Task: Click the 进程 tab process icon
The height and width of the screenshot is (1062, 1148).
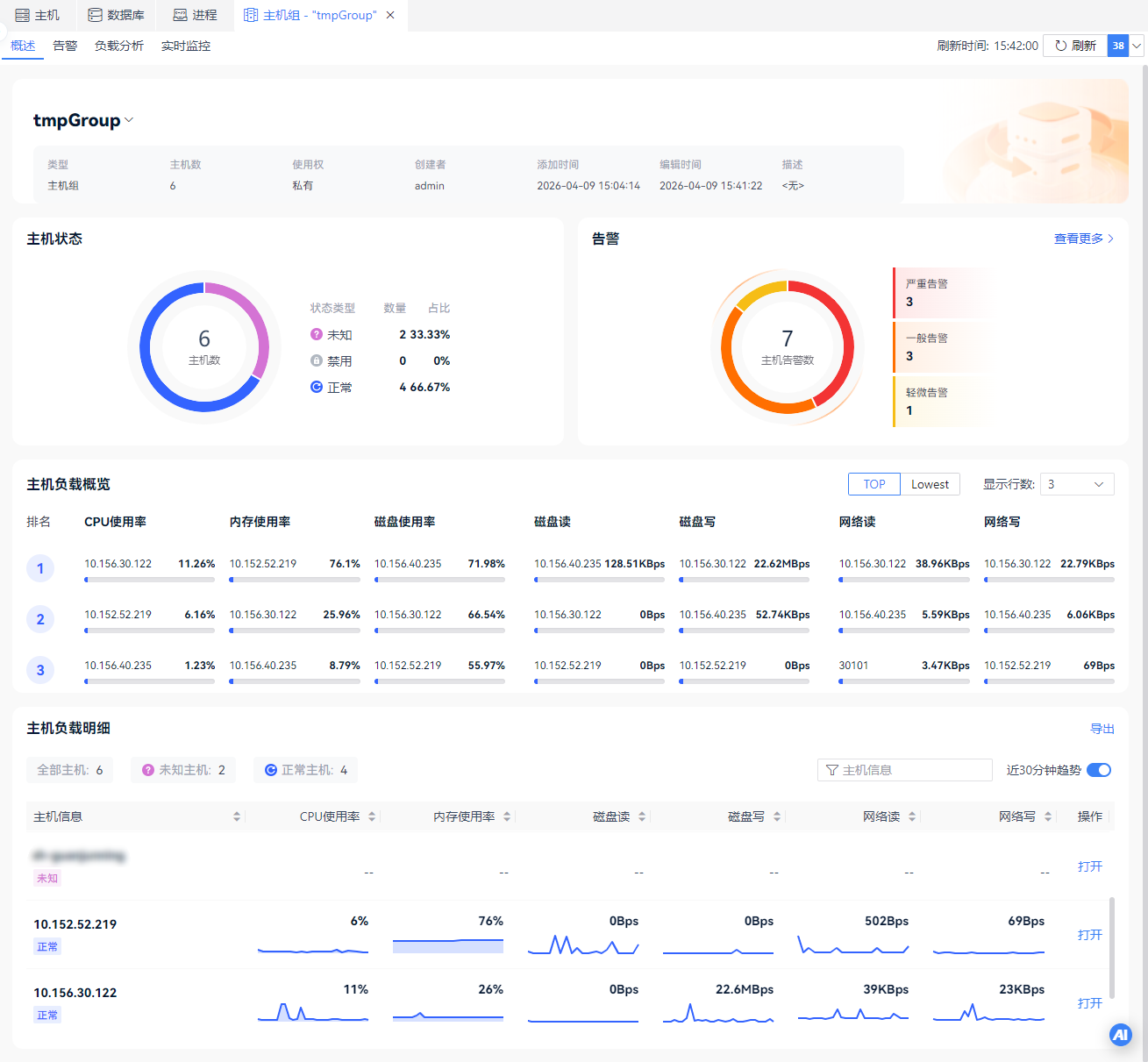Action: point(180,15)
